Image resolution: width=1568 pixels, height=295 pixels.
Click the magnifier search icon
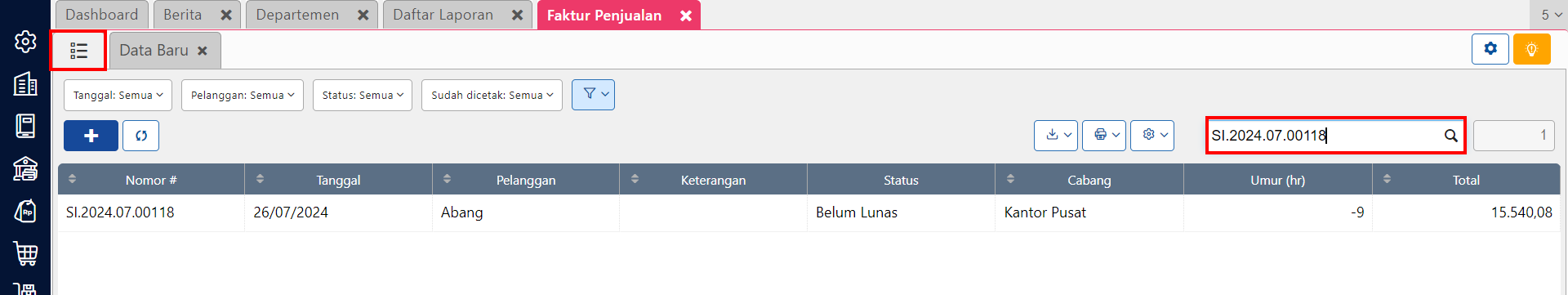pyautogui.click(x=1450, y=136)
